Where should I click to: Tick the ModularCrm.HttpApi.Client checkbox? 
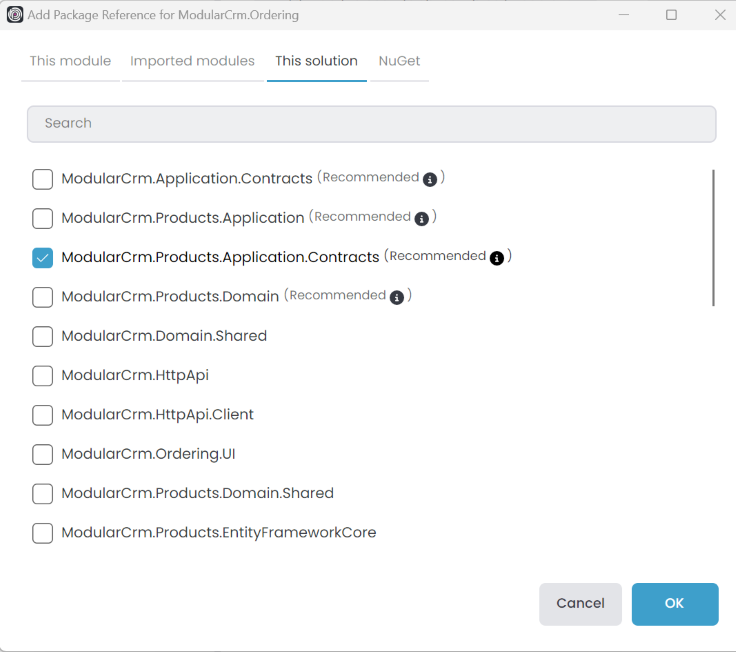43,415
